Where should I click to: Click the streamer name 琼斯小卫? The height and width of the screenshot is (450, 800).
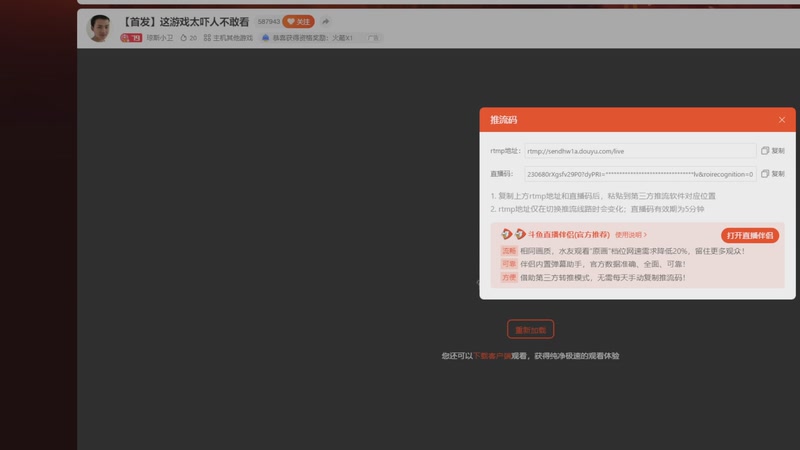point(160,38)
